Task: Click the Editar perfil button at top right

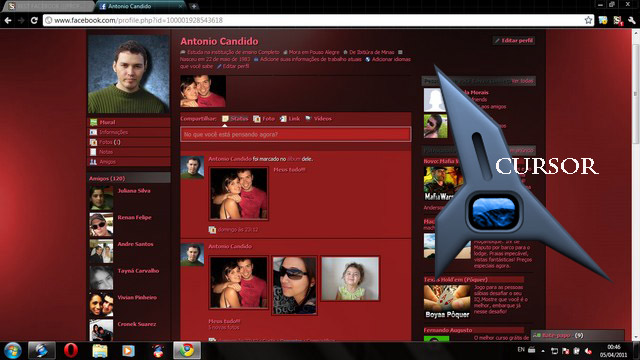Action: pos(514,40)
